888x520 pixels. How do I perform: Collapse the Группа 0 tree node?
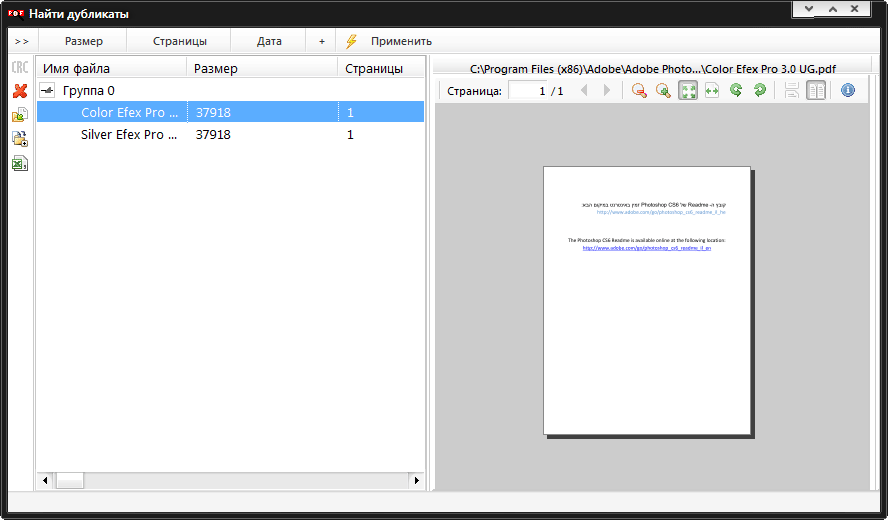point(48,90)
